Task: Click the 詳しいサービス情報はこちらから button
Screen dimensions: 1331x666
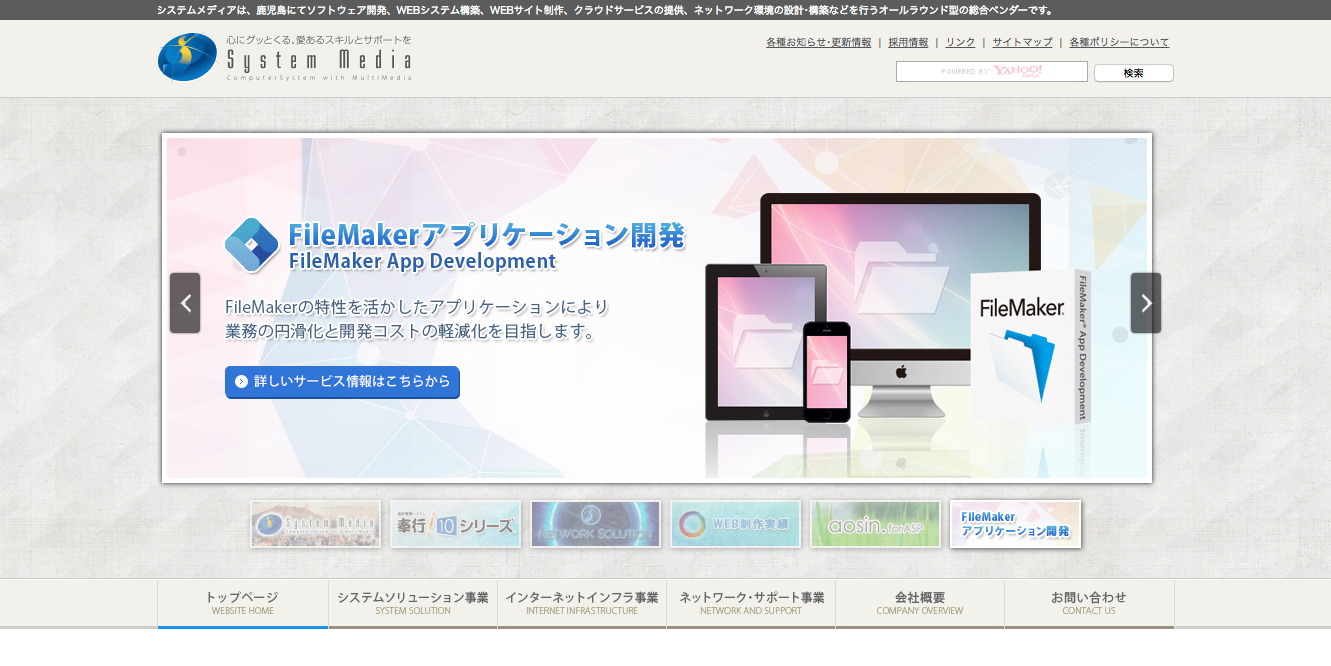Action: 342,382
